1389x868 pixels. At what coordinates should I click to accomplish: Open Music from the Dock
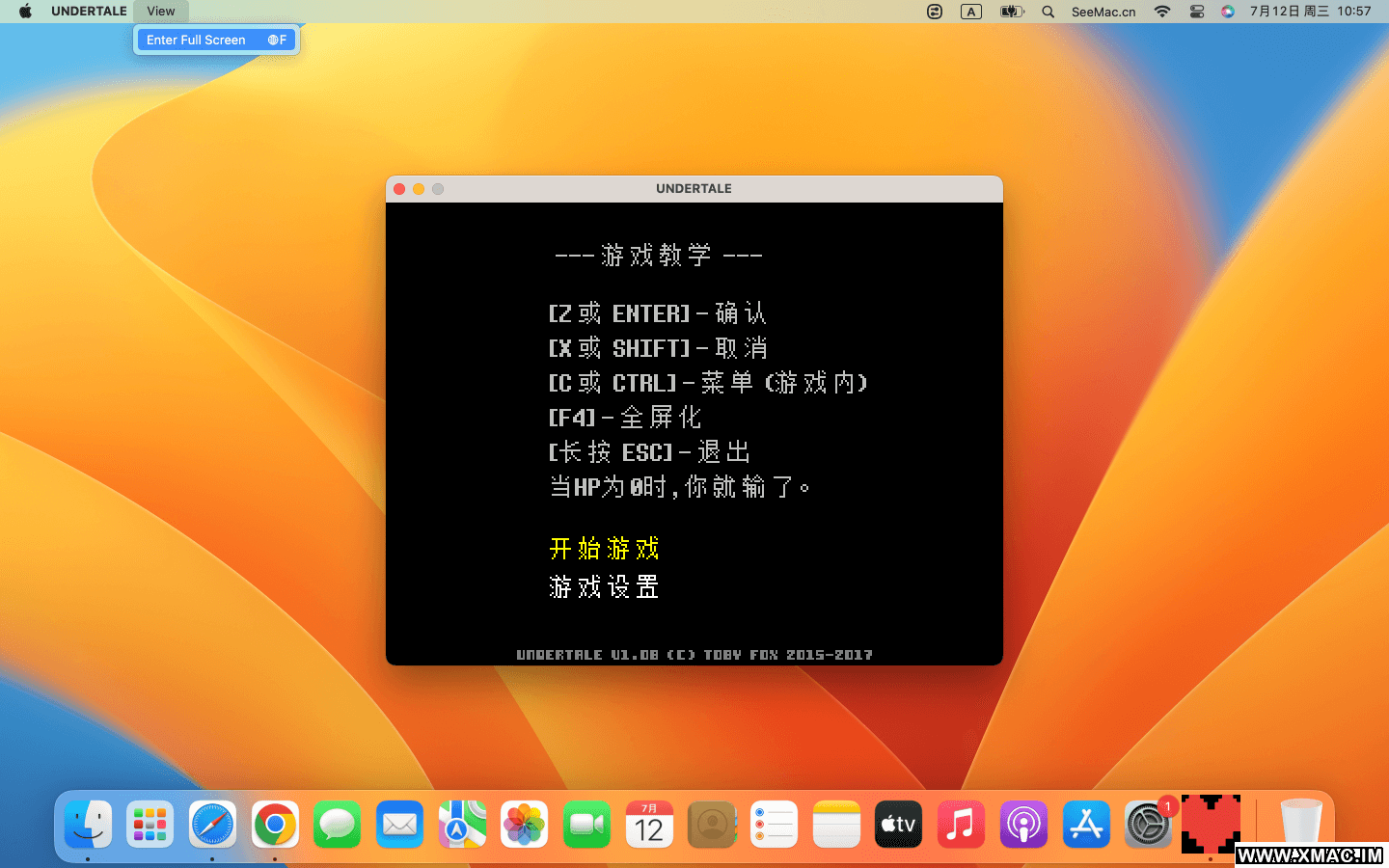click(x=961, y=825)
